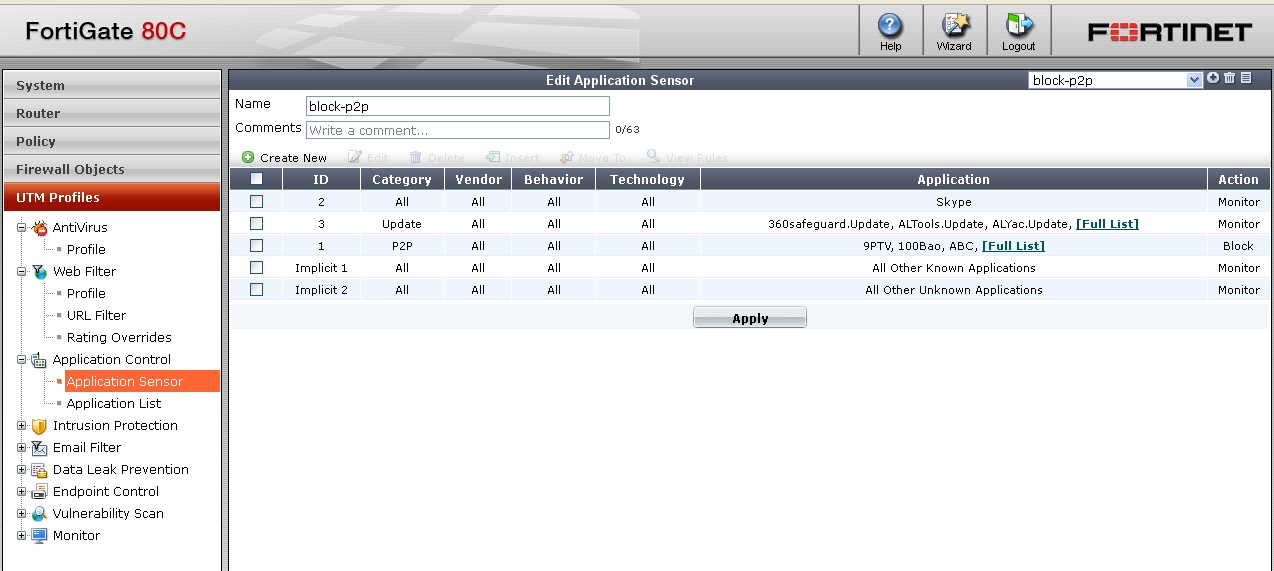
Task: Check the box for the P2P row
Action: (x=256, y=246)
